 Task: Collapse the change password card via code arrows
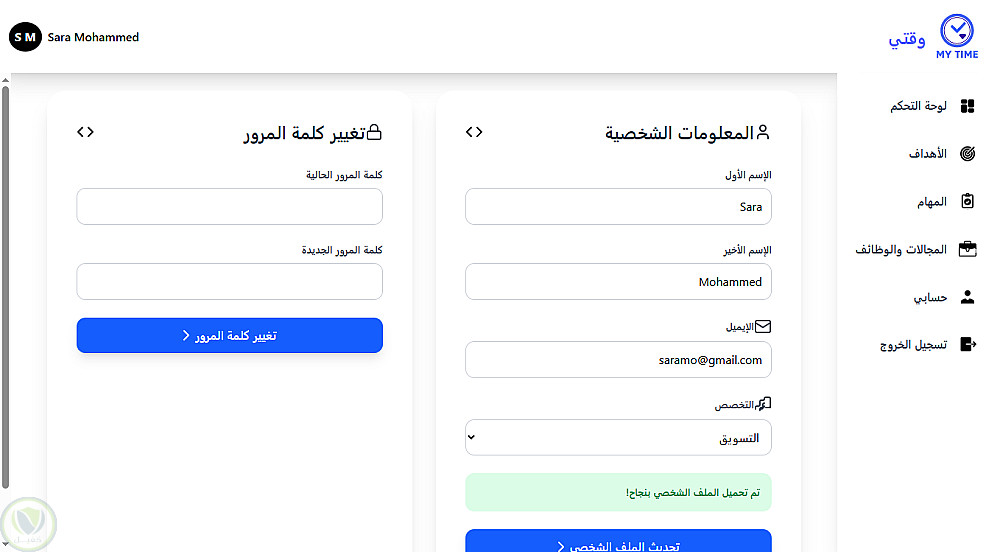point(85,132)
